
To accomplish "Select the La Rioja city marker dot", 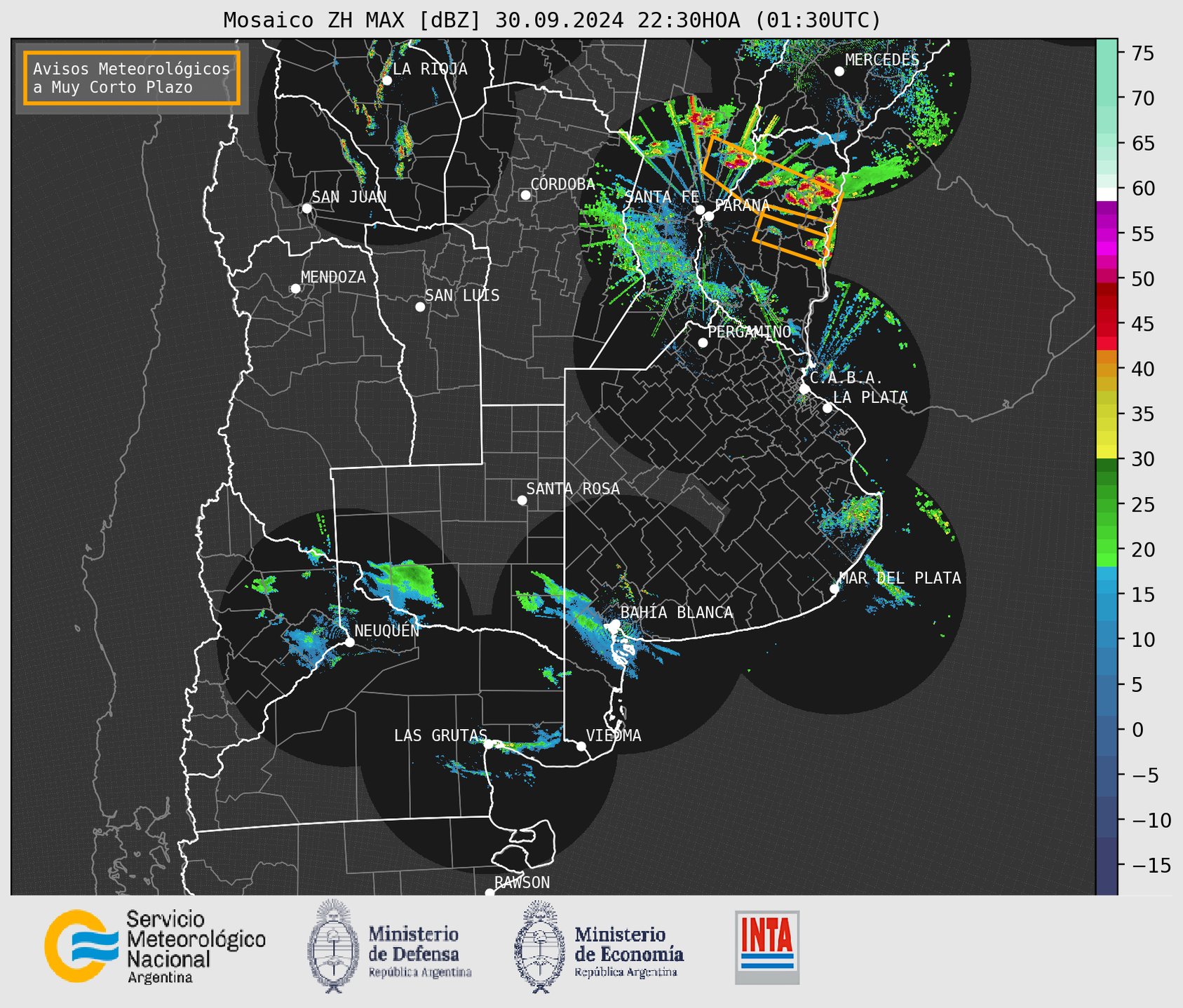I will [386, 81].
